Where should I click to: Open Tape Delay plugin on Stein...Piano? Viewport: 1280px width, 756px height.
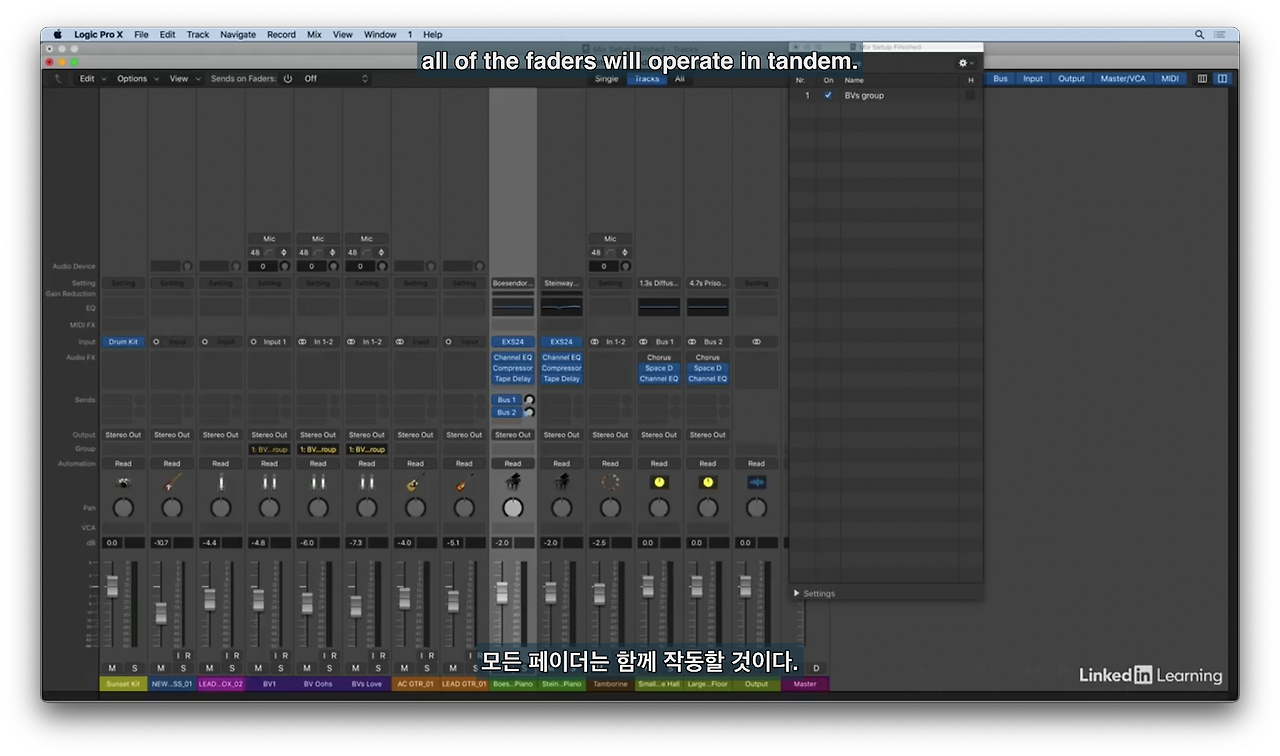[562, 379]
